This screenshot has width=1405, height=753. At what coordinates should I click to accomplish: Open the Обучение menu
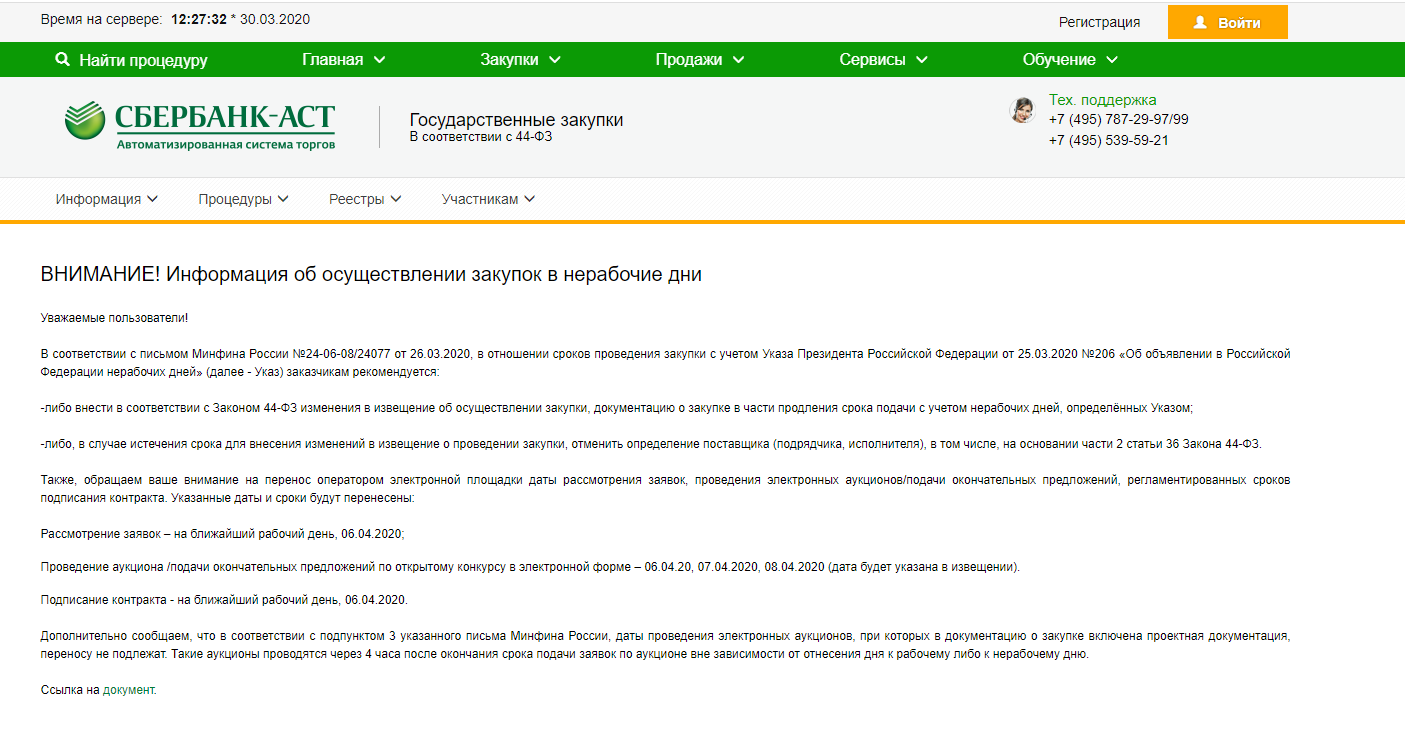(1059, 60)
